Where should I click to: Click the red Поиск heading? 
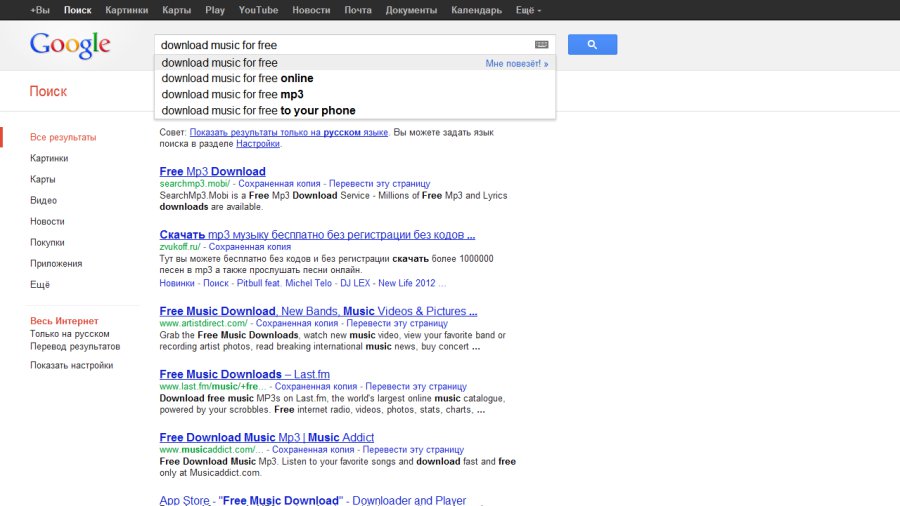[x=48, y=91]
